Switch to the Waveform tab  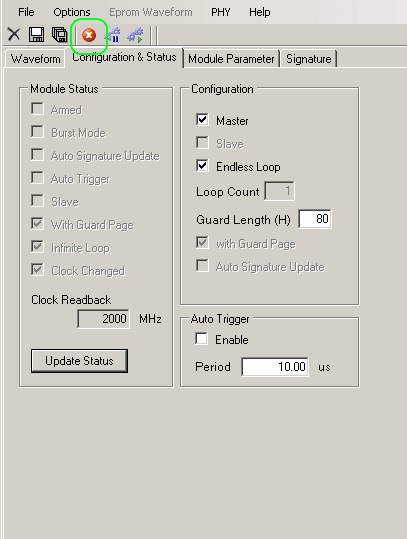tap(35, 59)
